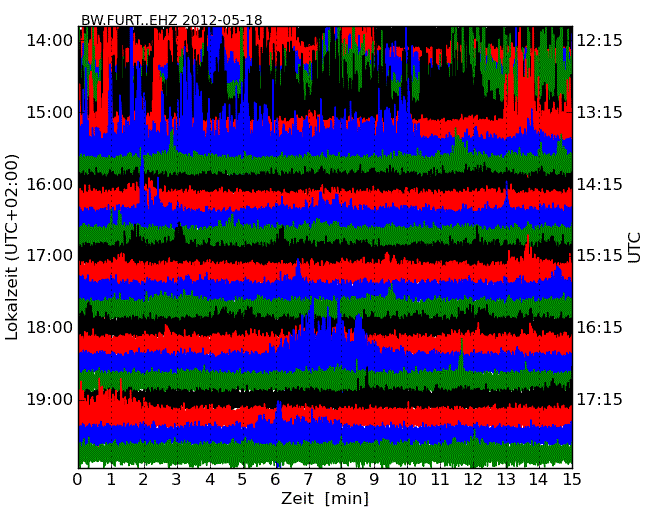Click the 13:15 UTC tick label
This screenshot has height=520, width=650.
600,112
